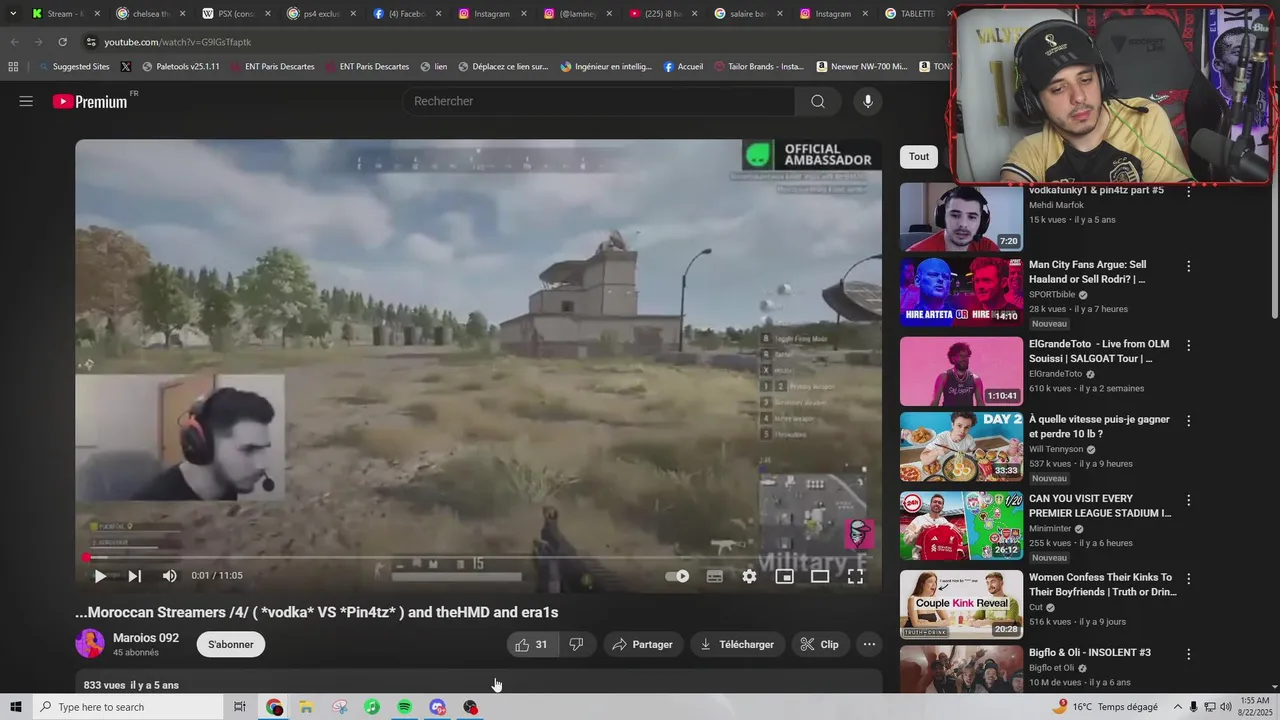Seek on the video progress bar
This screenshot has height=720, width=1280.
[x=478, y=557]
